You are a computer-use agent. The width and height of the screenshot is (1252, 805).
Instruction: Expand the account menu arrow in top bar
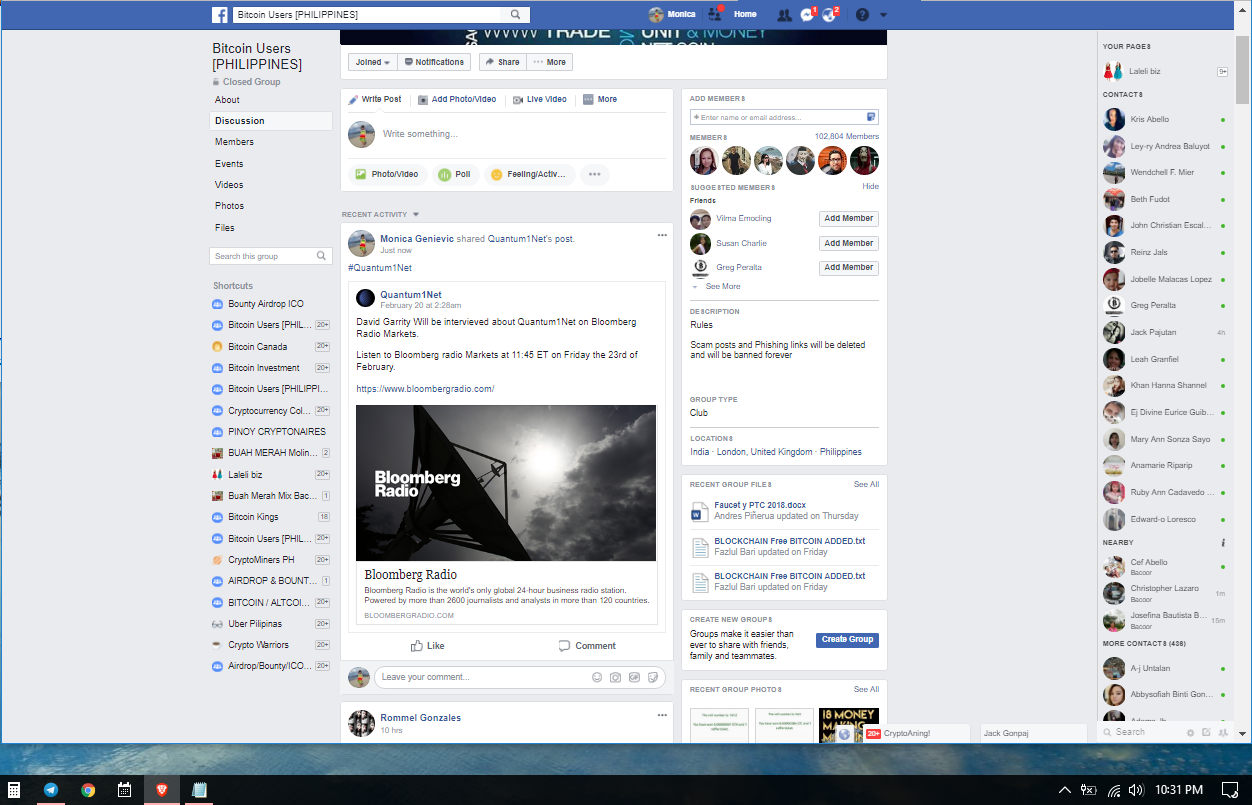tap(884, 15)
